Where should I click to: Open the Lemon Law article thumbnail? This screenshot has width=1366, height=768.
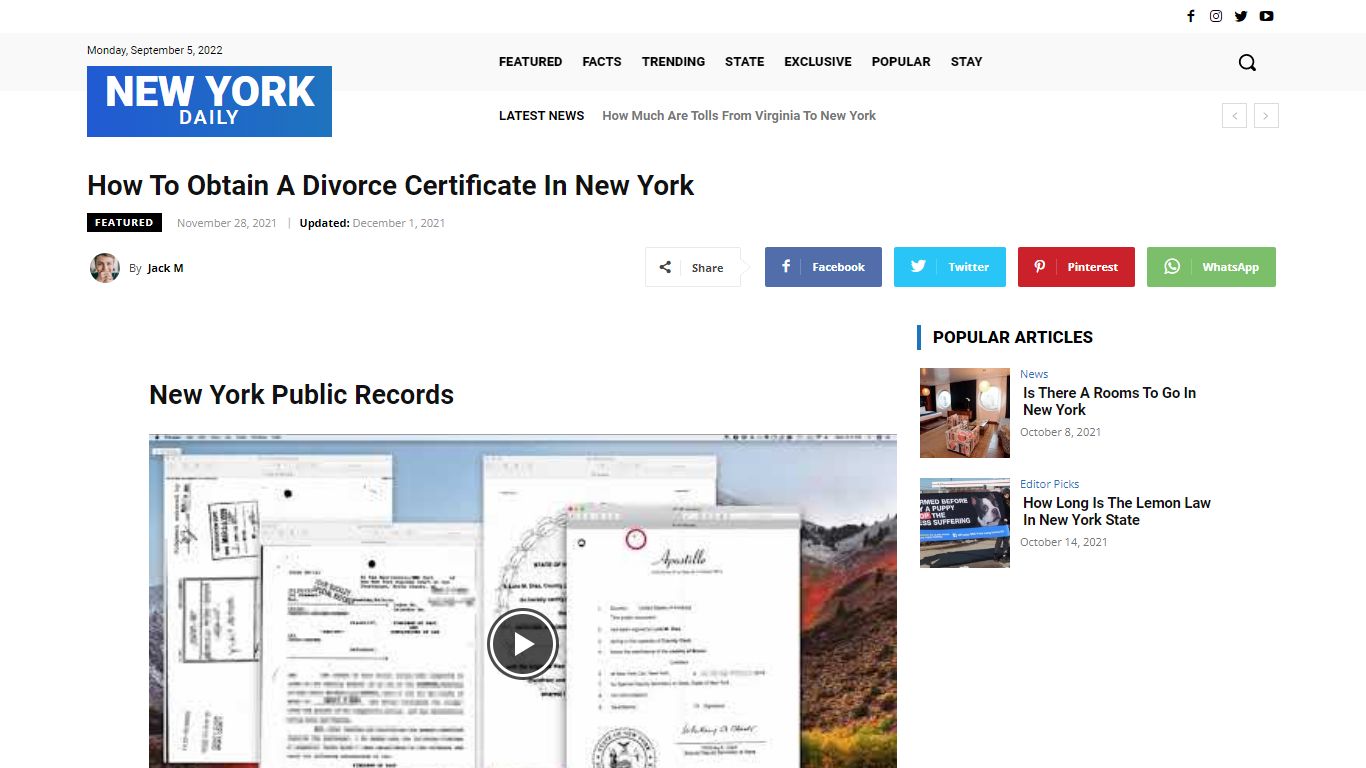[x=965, y=523]
